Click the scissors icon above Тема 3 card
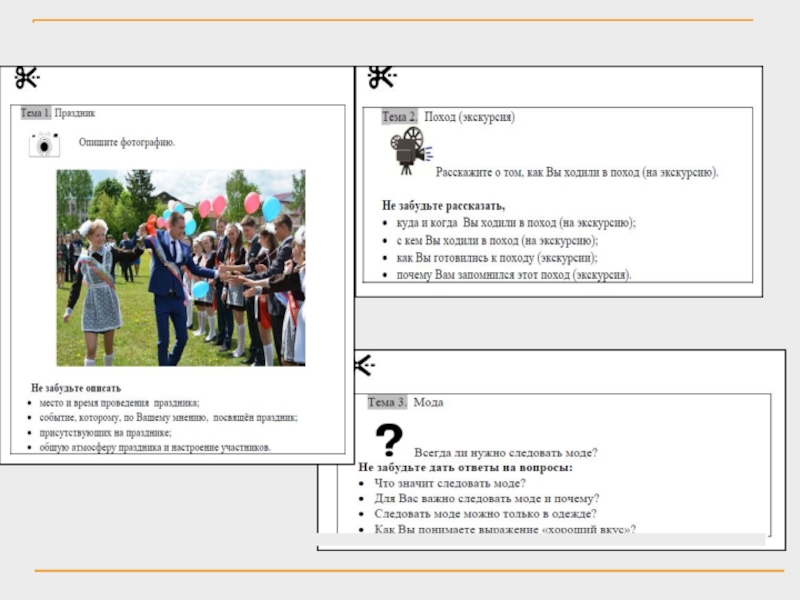Viewport: 800px width, 600px height. pos(365,365)
